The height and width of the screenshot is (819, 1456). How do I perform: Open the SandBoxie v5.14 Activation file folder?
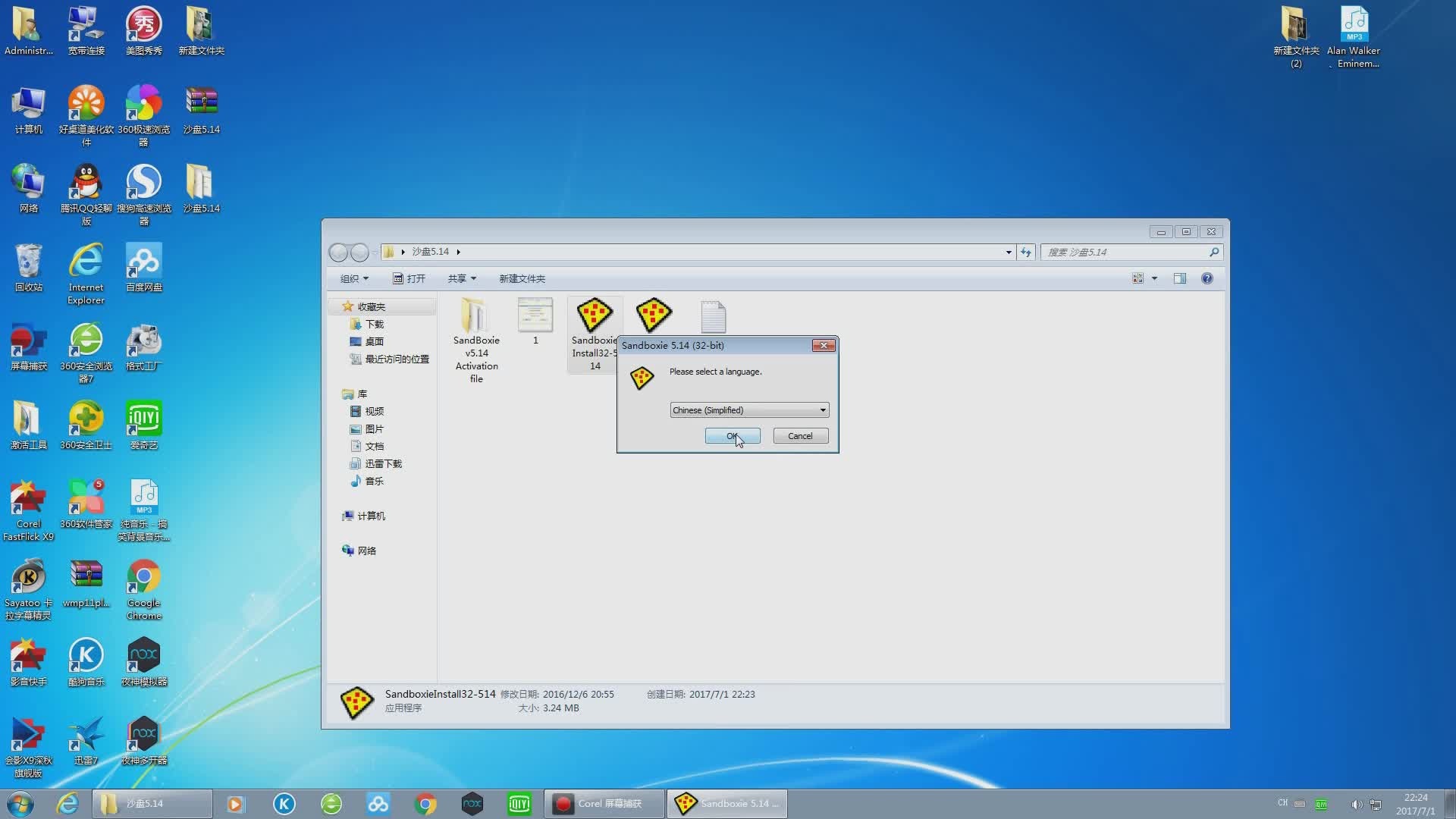(476, 341)
